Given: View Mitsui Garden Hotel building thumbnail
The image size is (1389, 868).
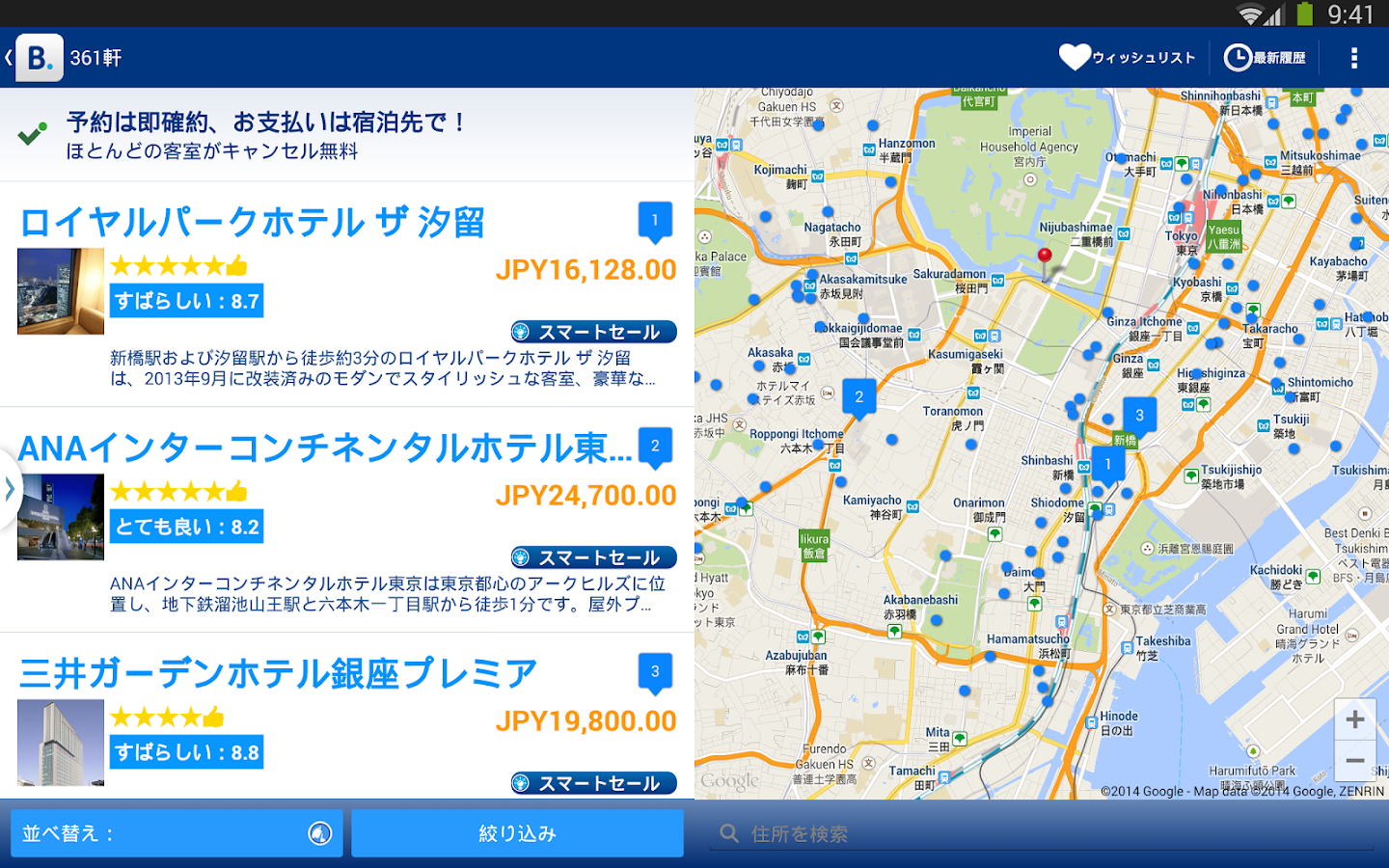Looking at the screenshot, I should [x=61, y=743].
